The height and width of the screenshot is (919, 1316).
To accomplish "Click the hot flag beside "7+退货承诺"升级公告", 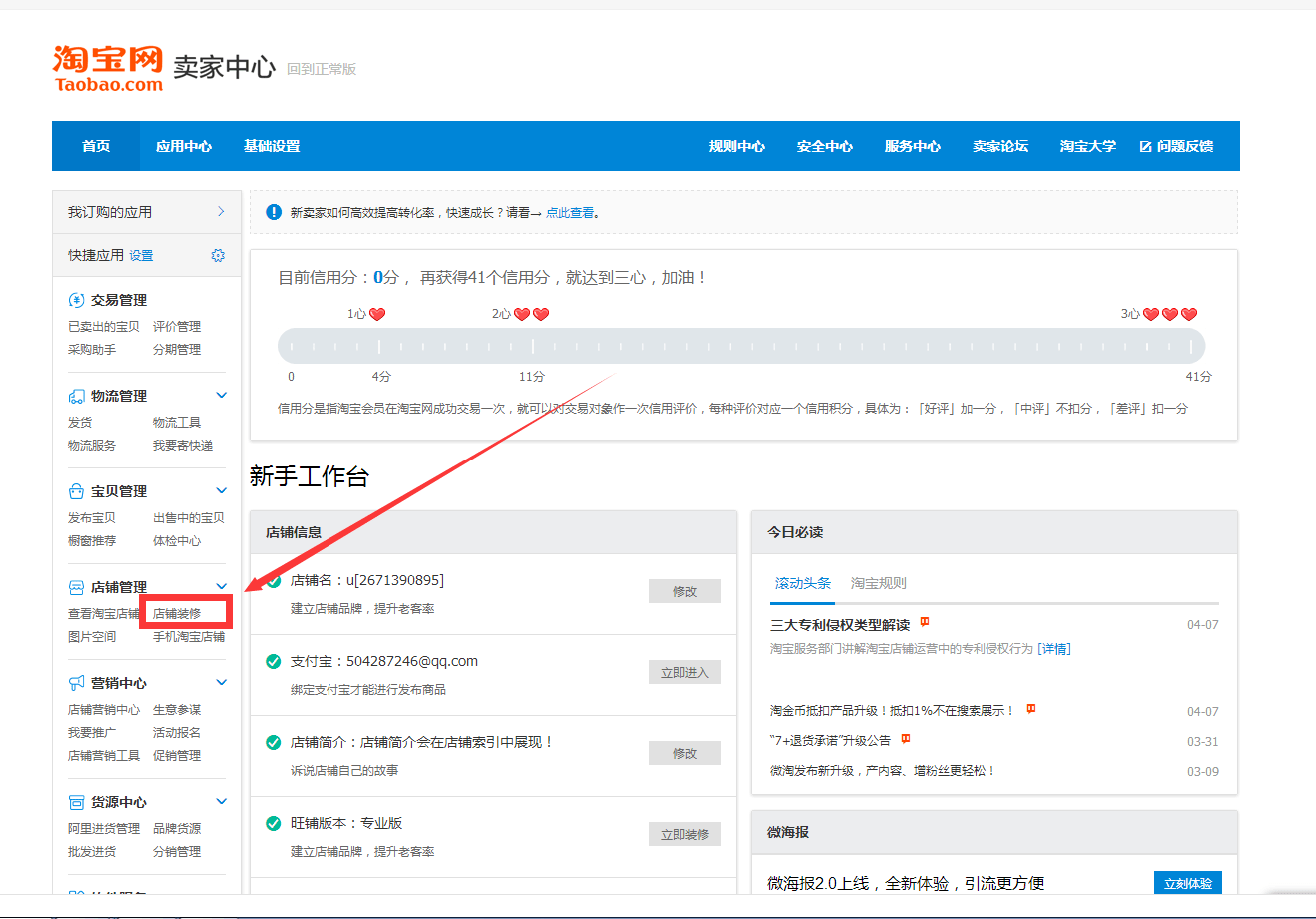I will 906,739.
